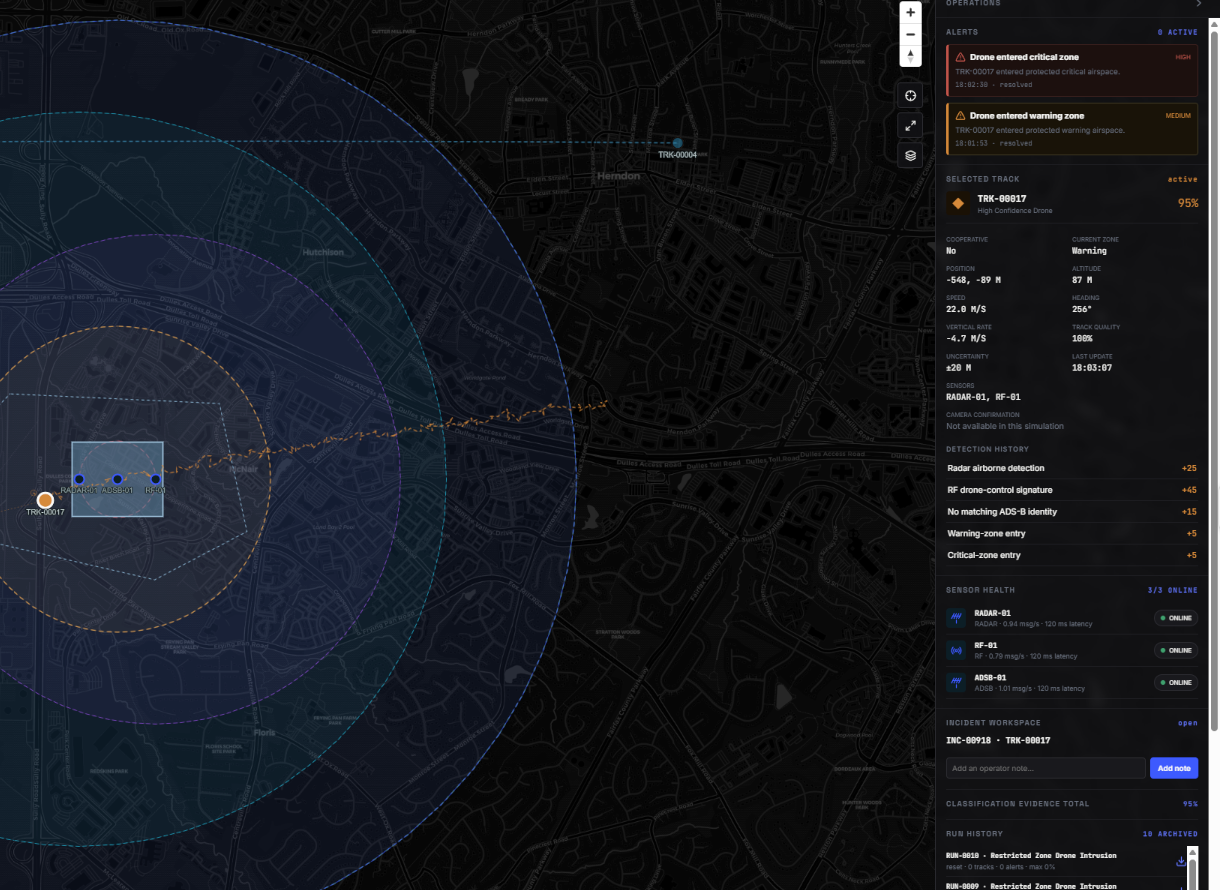
Task: Select the 'No matching ADS-B identity' row
Action: (x=1072, y=512)
